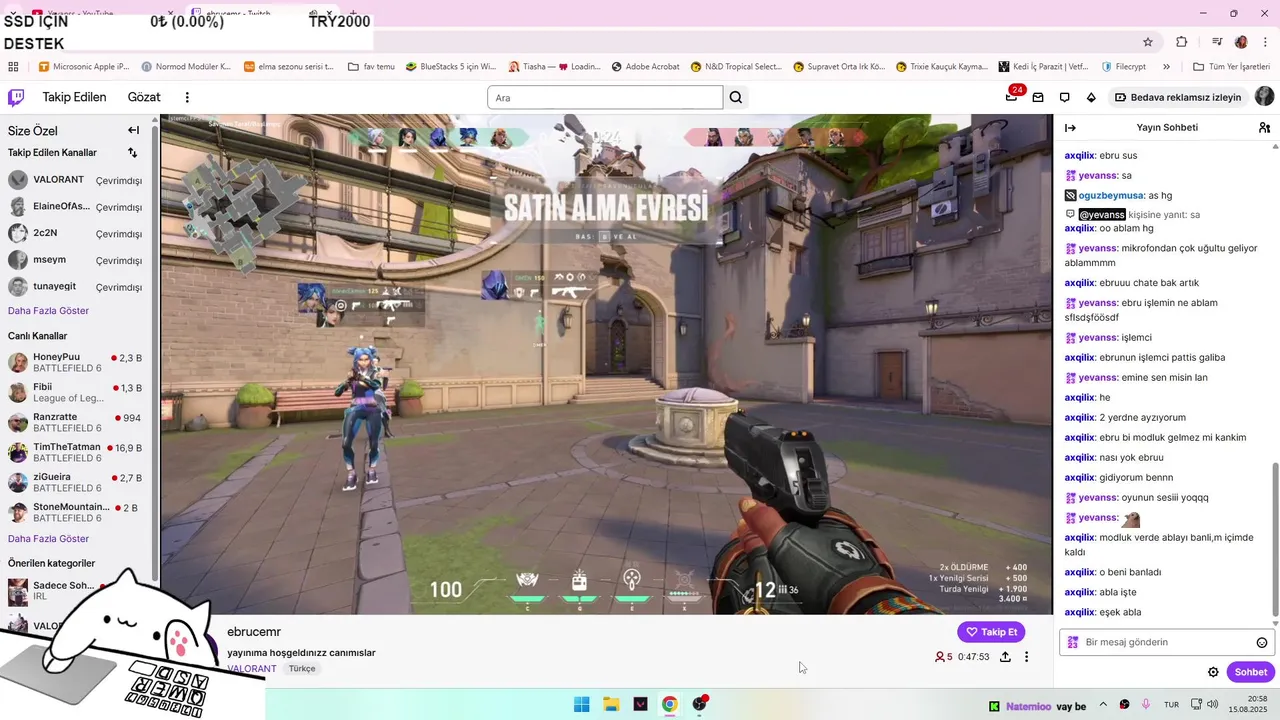Open the fav temu bookmark folder
The image size is (1280, 720).
371,67
